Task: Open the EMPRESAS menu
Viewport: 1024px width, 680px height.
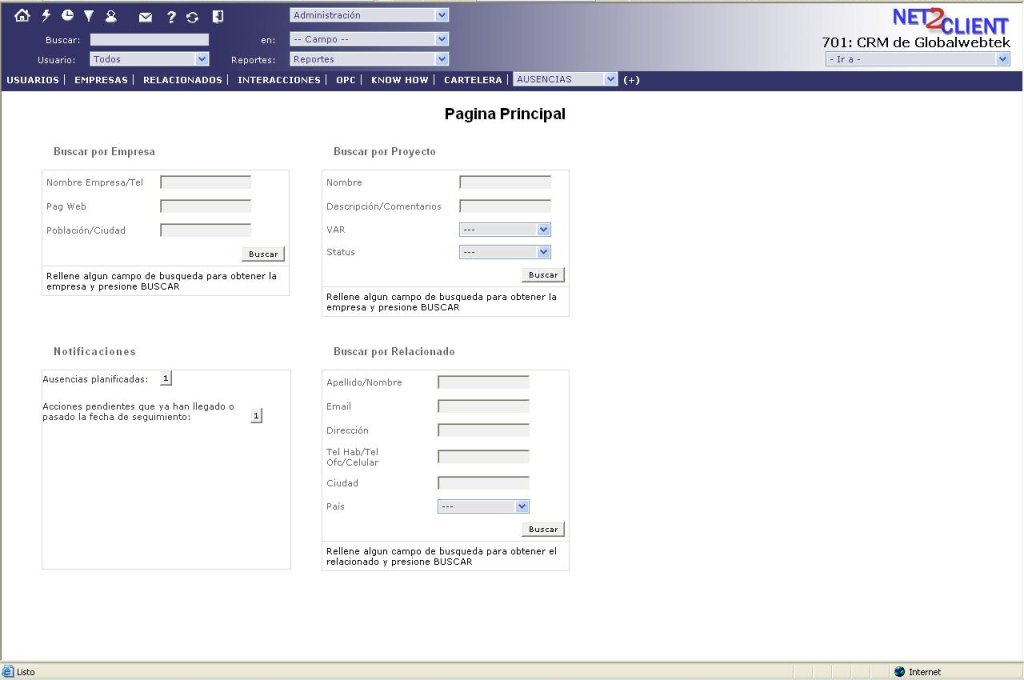Action: tap(101, 80)
